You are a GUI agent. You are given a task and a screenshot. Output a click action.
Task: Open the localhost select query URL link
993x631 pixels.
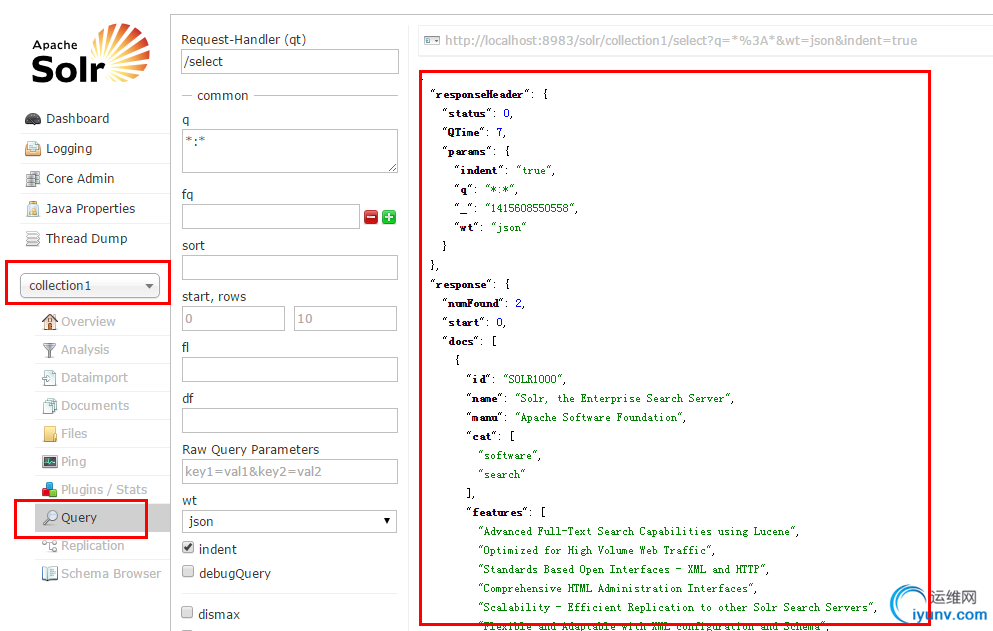tap(681, 41)
